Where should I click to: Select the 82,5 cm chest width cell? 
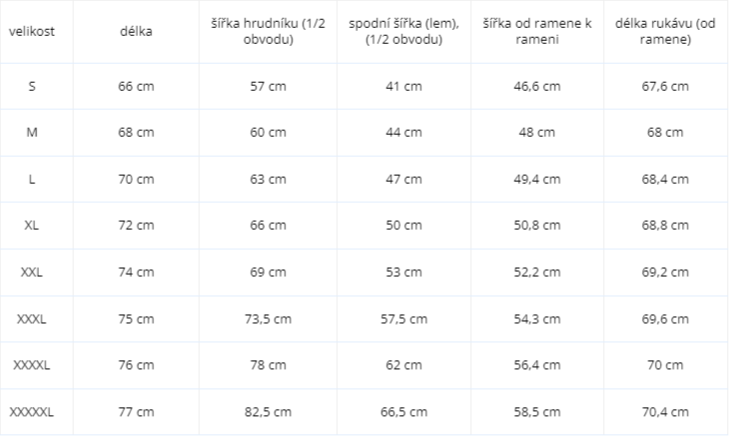pos(268,412)
